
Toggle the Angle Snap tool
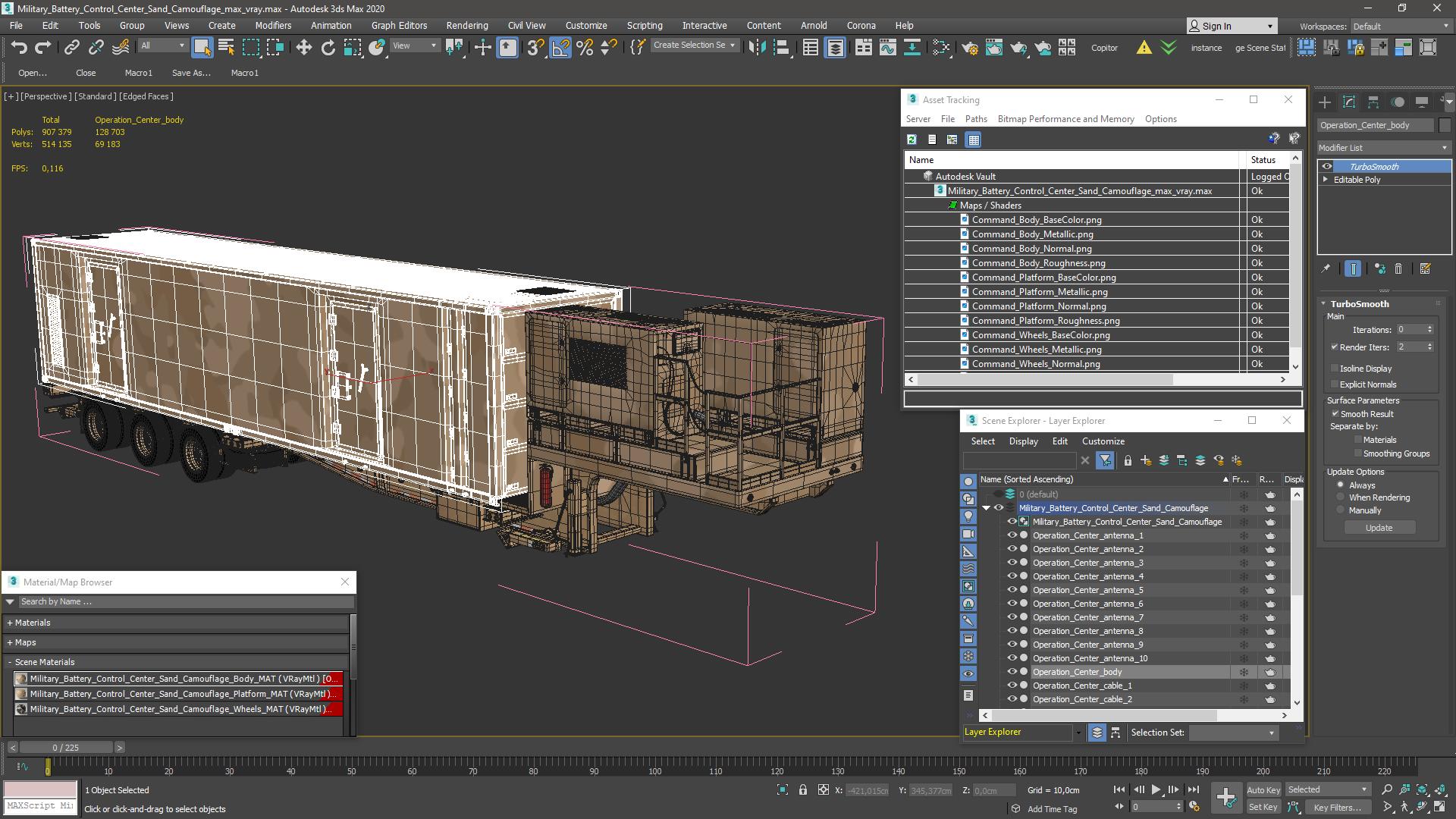click(x=560, y=48)
